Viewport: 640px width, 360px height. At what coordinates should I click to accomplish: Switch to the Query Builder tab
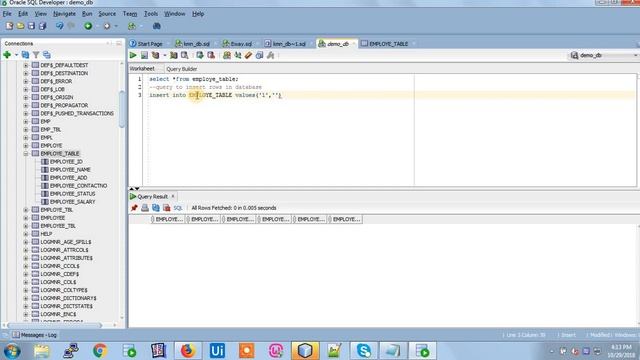(182, 69)
